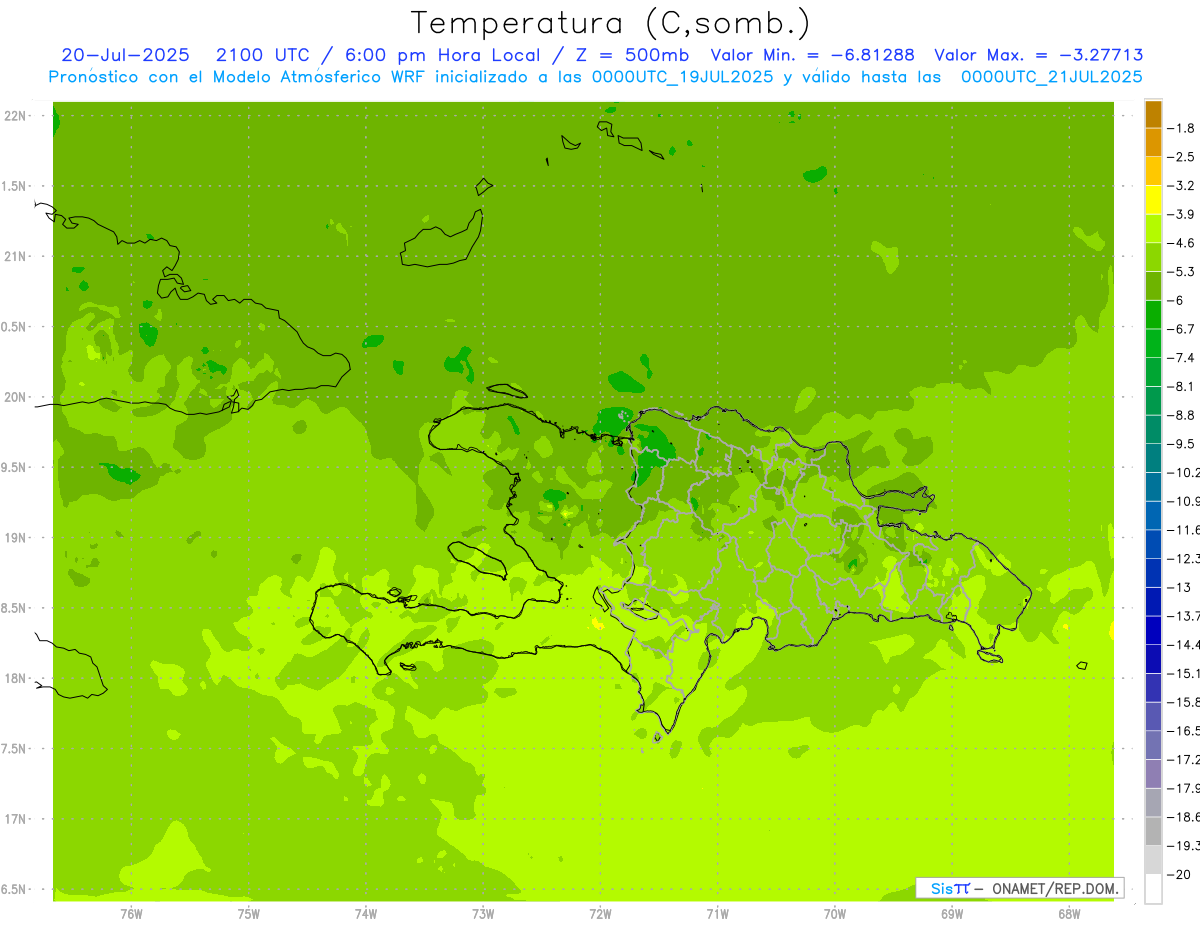
Task: Click the "21N" latitude label
Action: click(x=16, y=257)
